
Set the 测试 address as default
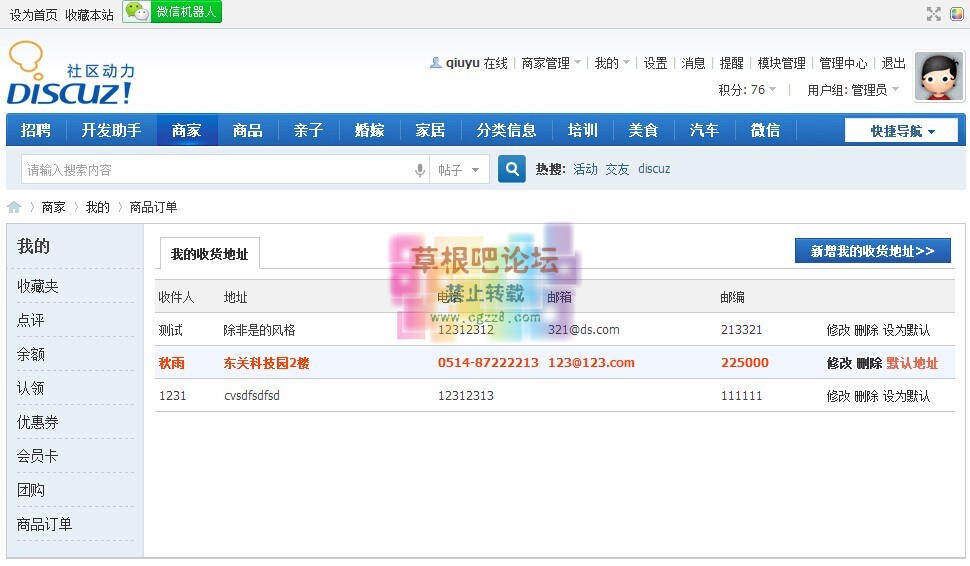click(x=906, y=330)
